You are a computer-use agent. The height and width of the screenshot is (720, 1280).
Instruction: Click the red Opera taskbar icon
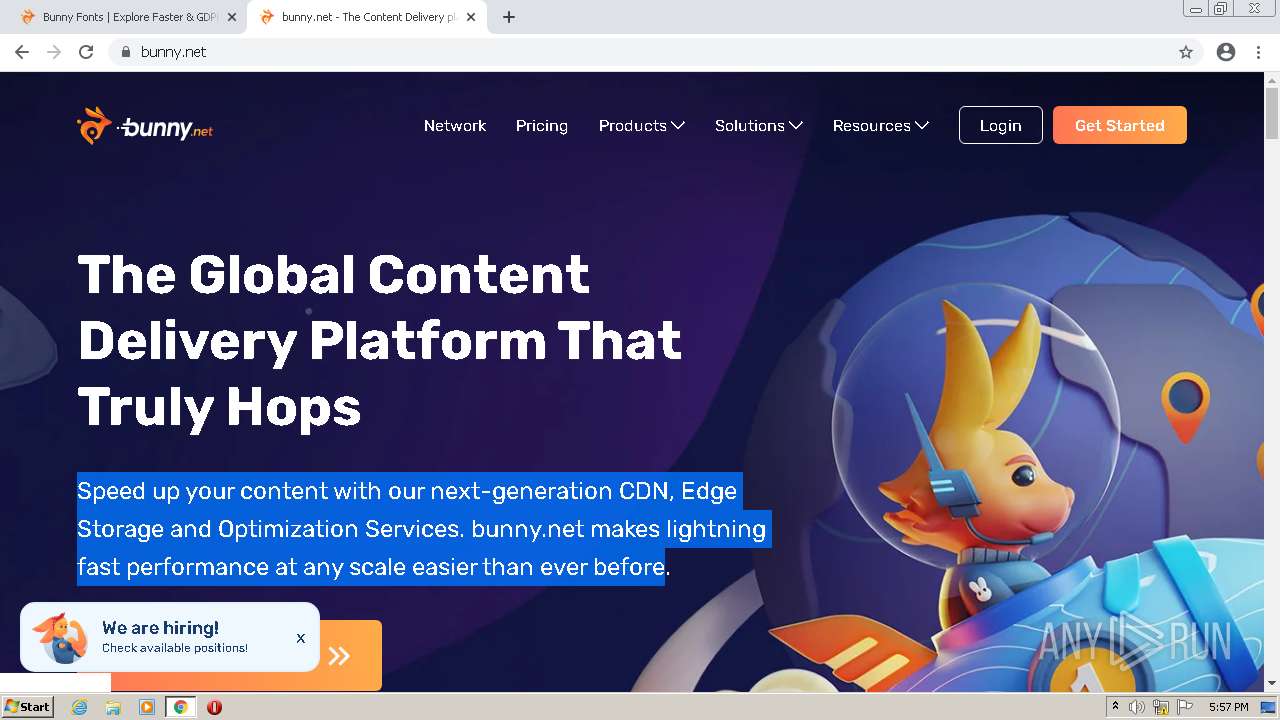click(214, 707)
